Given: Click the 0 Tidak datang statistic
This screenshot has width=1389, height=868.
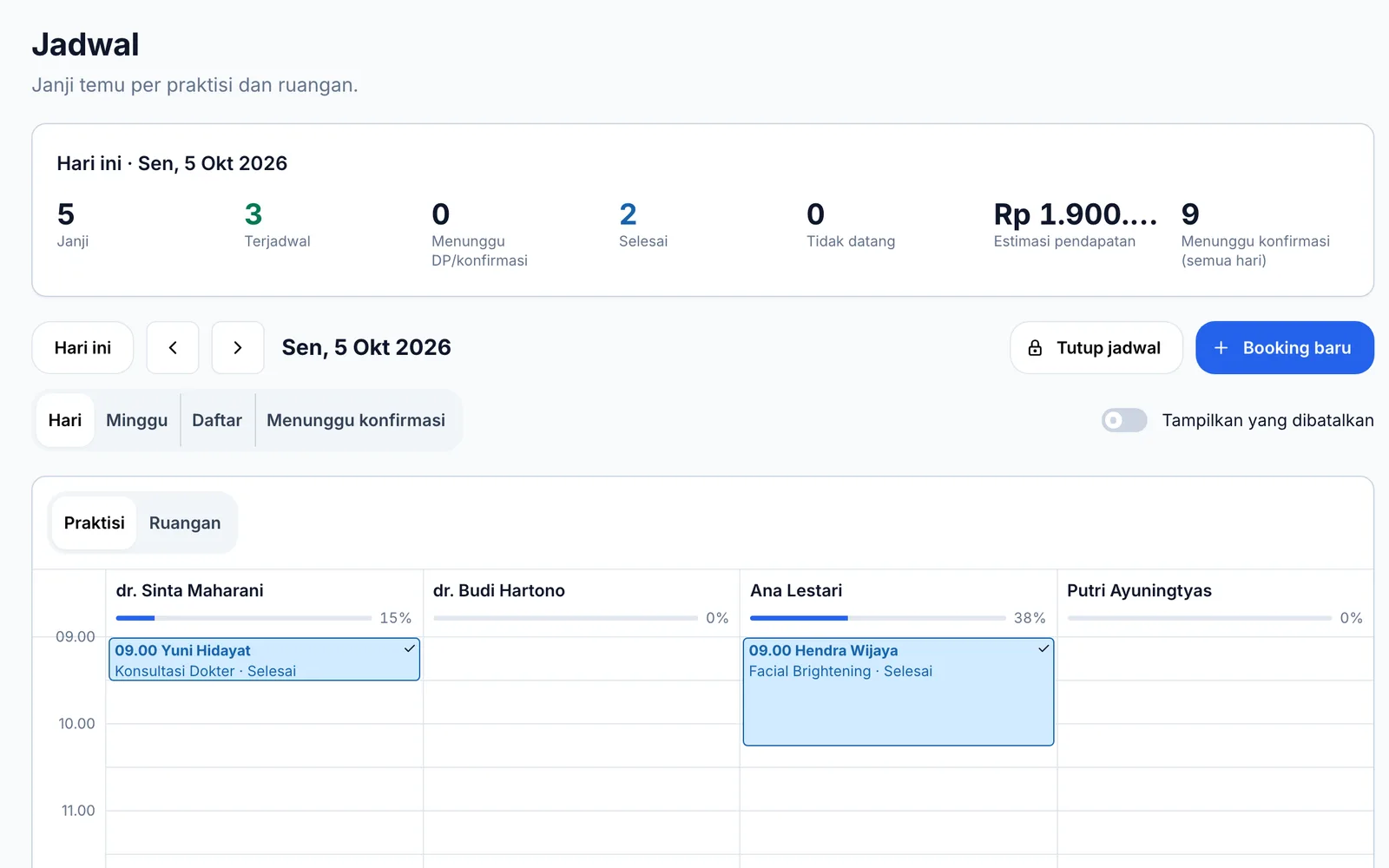Looking at the screenshot, I should tap(851, 224).
